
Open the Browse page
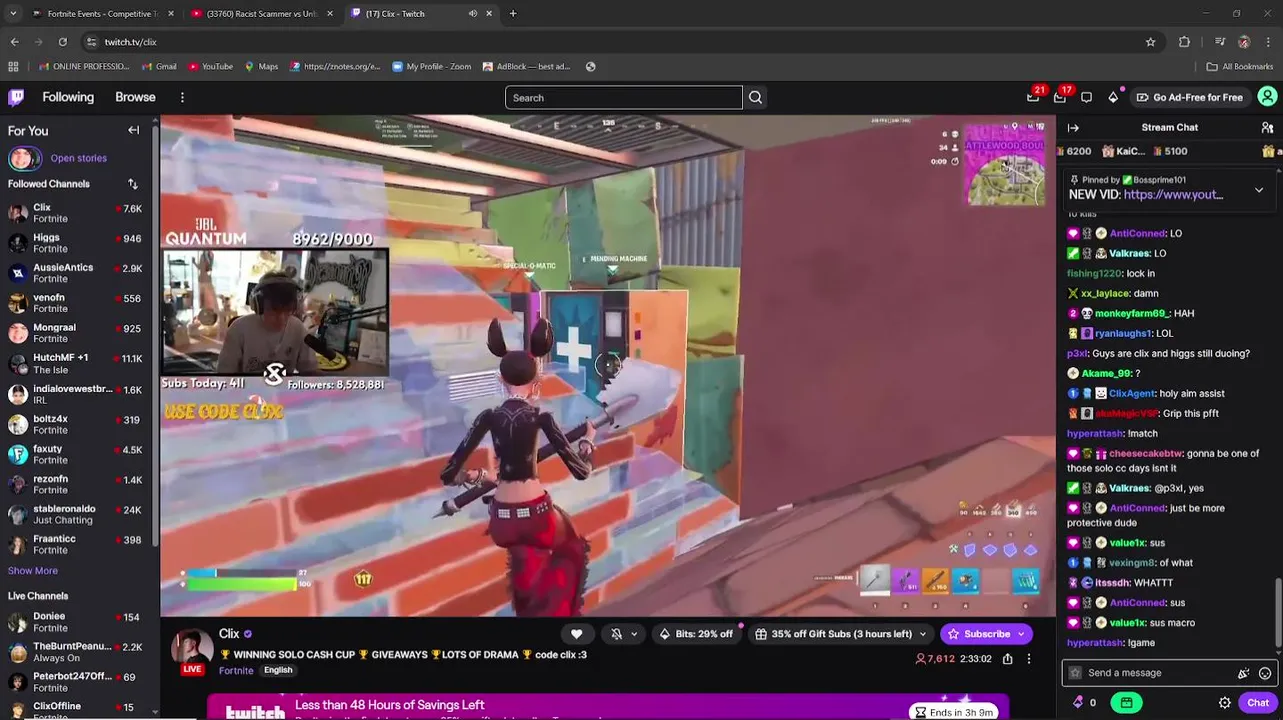135,97
